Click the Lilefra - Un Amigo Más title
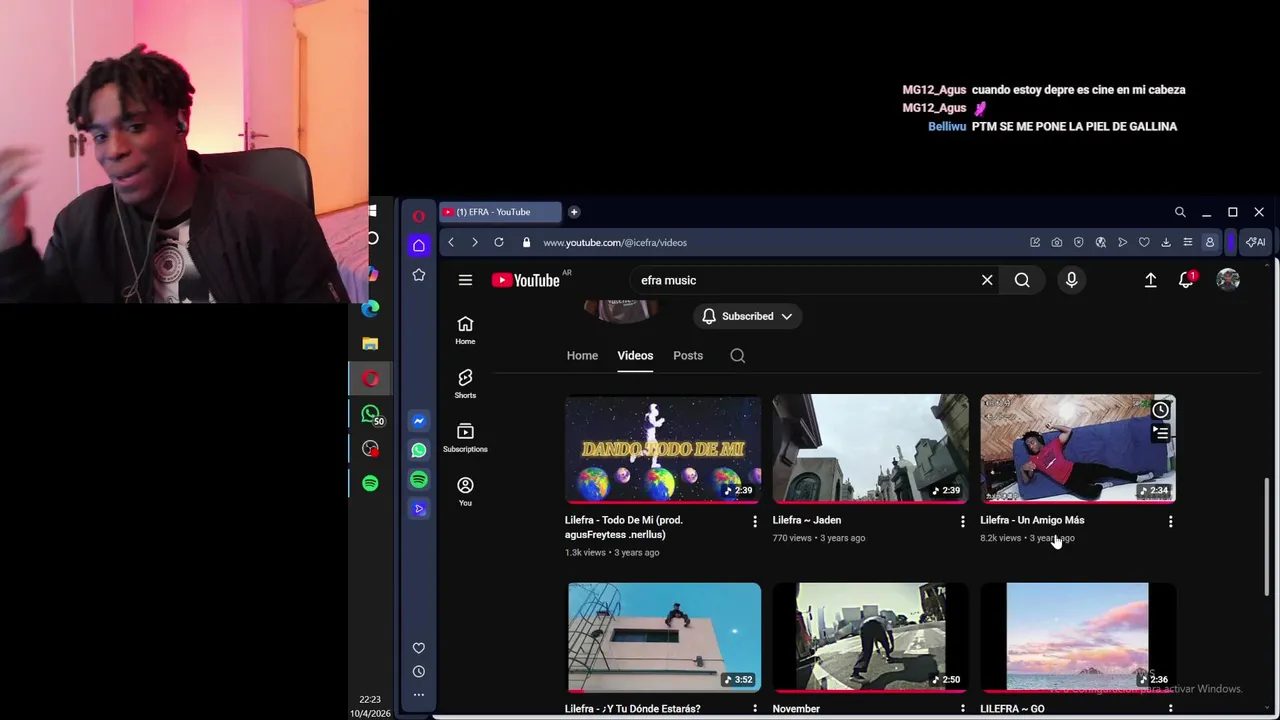 click(1032, 520)
